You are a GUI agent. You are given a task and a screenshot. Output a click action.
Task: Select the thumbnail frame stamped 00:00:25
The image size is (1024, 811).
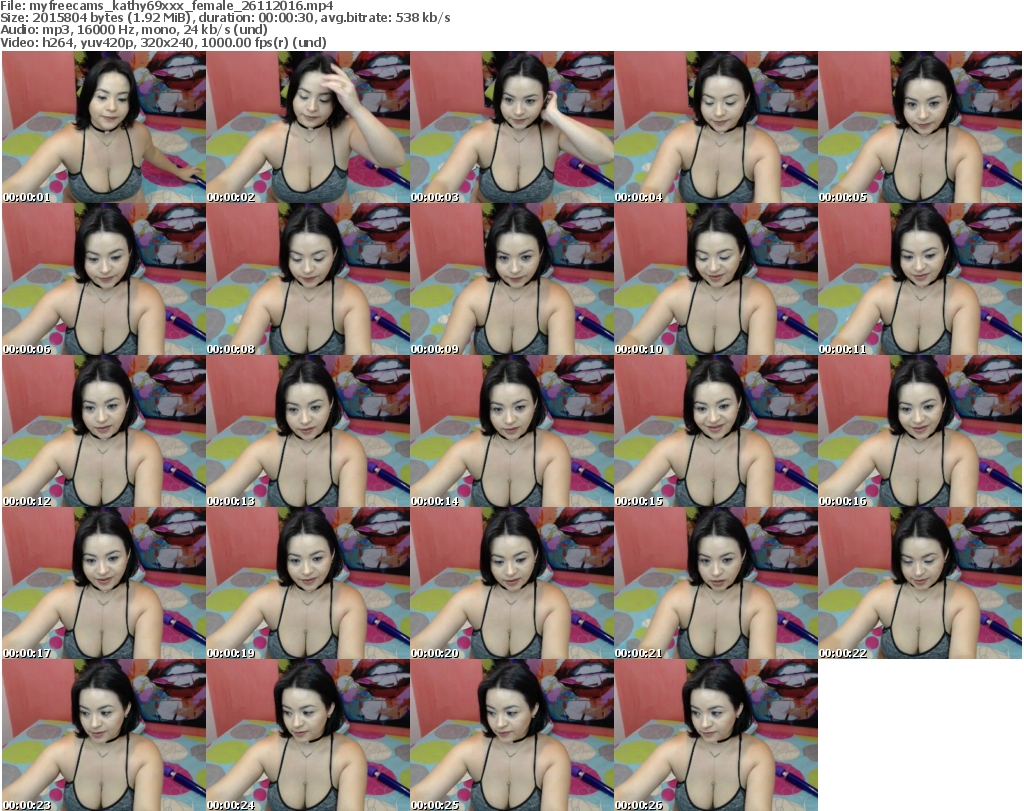tap(512, 735)
